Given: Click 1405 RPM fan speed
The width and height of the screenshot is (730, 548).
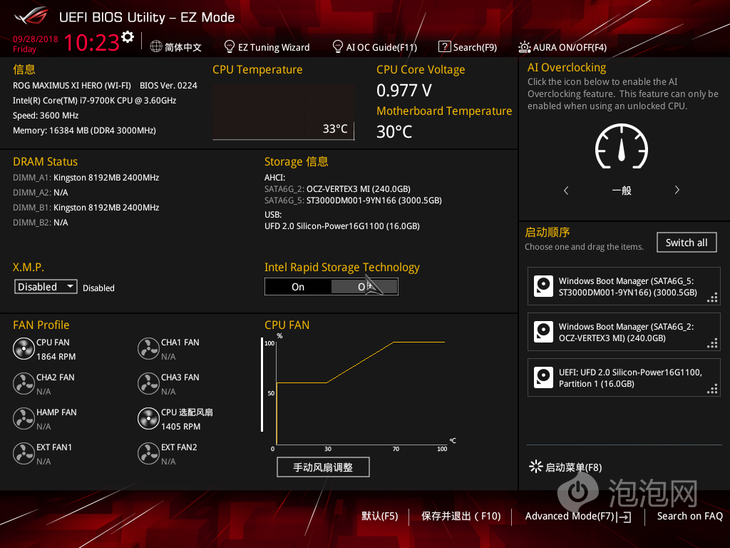Looking at the screenshot, I should click(181, 426).
